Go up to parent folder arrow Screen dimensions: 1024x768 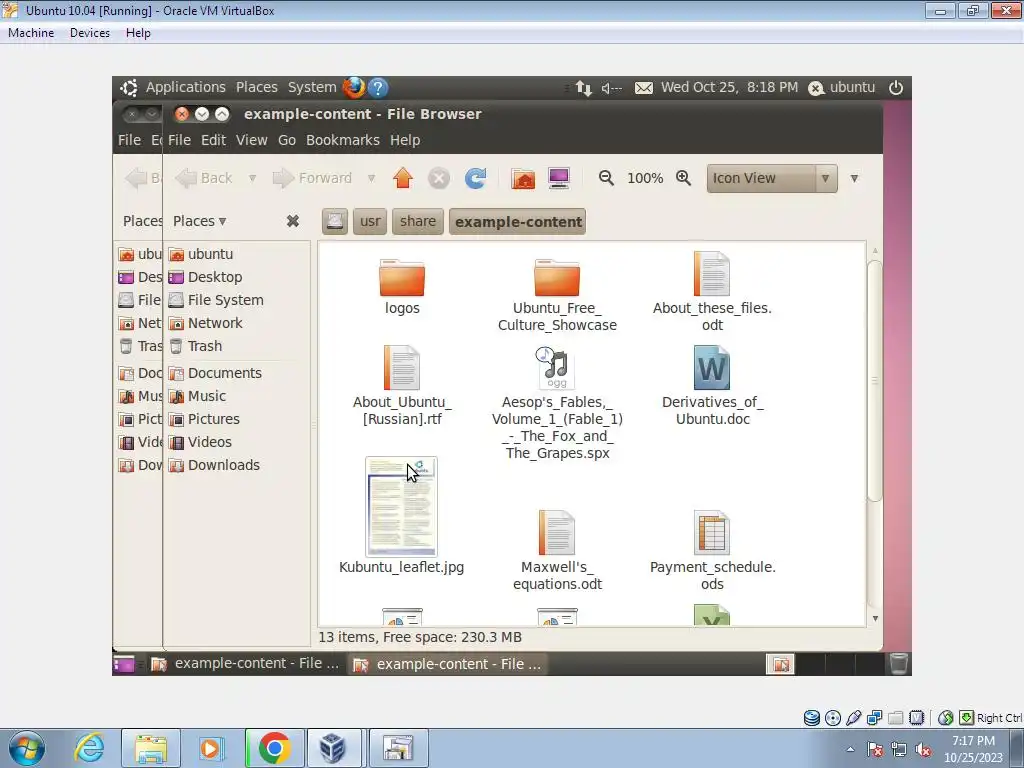tap(403, 178)
